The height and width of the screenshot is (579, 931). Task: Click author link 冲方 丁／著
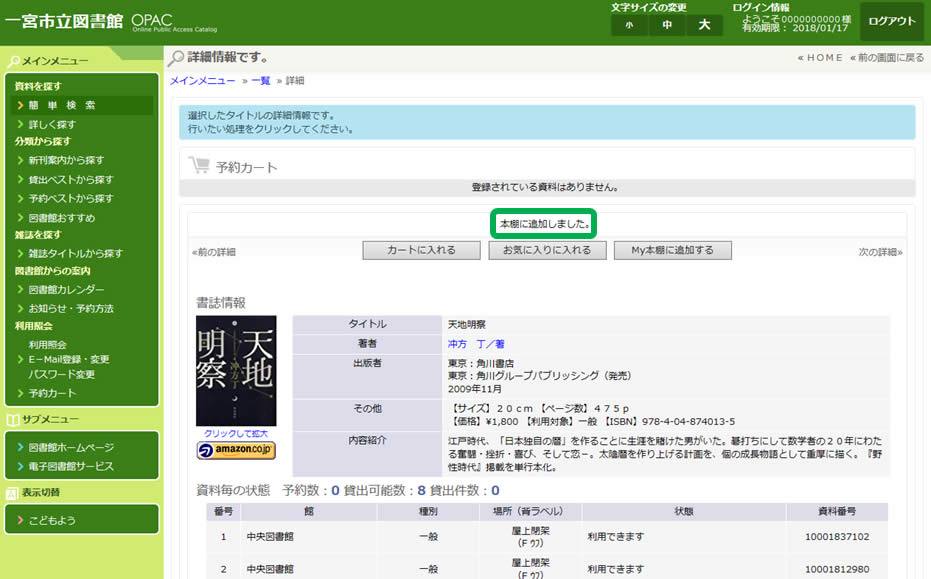click(x=476, y=343)
